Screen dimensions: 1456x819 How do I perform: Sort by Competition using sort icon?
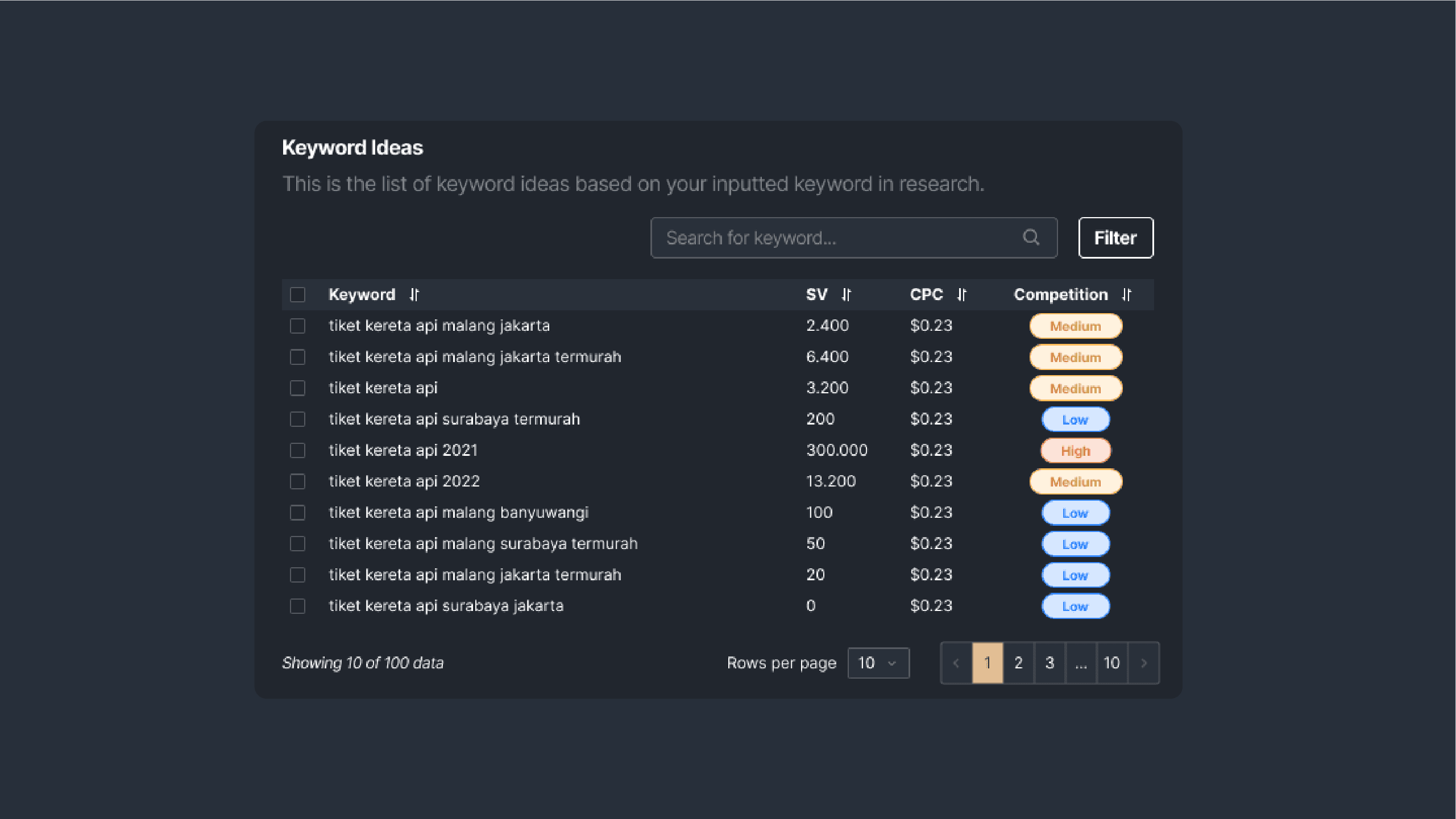pyautogui.click(x=1126, y=294)
